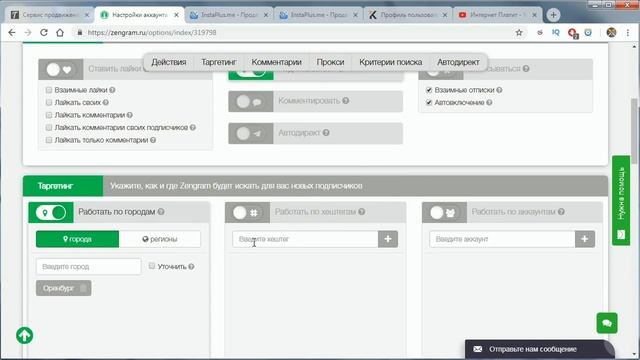Screen dimensions: 640x360
Task: Enable Лайкать комментарии checkbox
Action: [x=49, y=115]
